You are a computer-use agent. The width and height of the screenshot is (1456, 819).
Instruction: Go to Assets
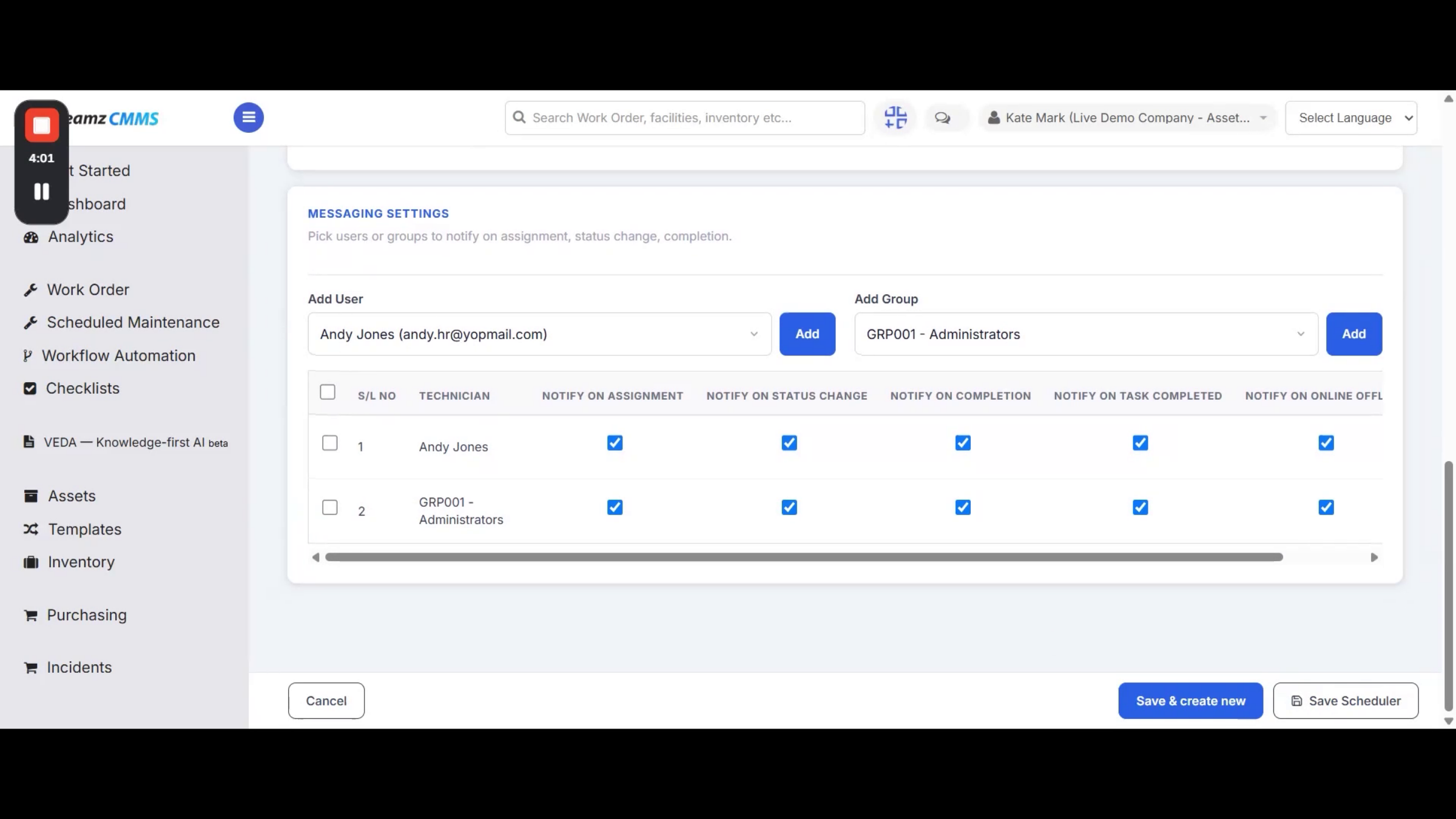[72, 496]
